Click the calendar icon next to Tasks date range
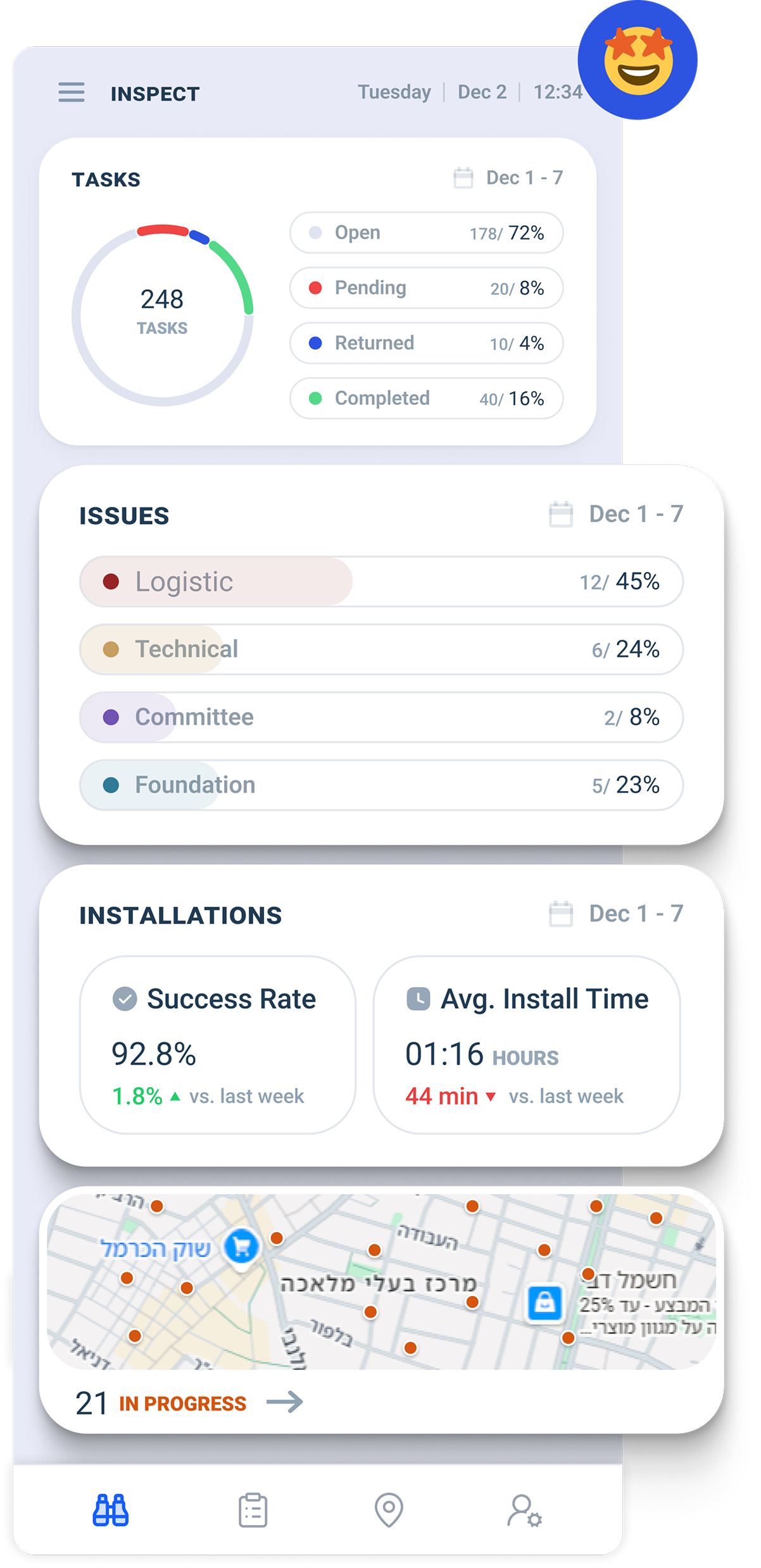Screen dimensions: 761x1568 pyautogui.click(x=462, y=178)
